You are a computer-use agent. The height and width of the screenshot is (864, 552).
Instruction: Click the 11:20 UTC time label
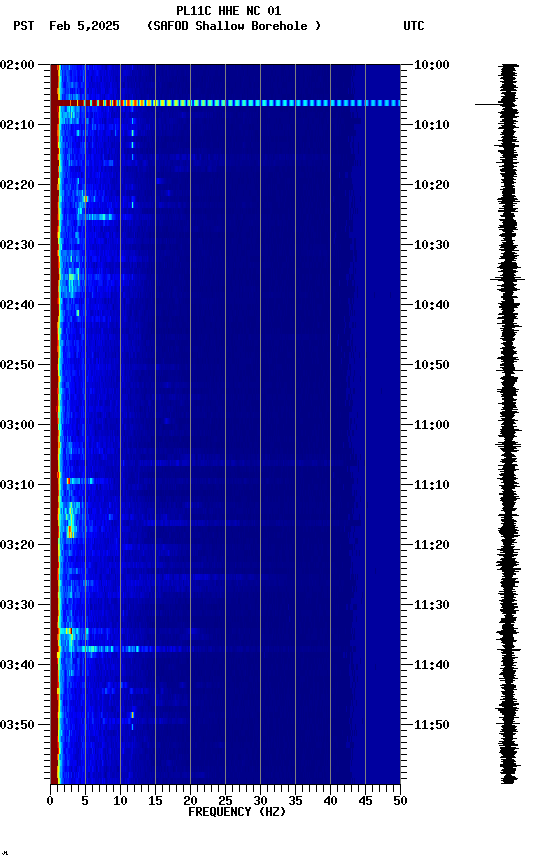tap(432, 545)
